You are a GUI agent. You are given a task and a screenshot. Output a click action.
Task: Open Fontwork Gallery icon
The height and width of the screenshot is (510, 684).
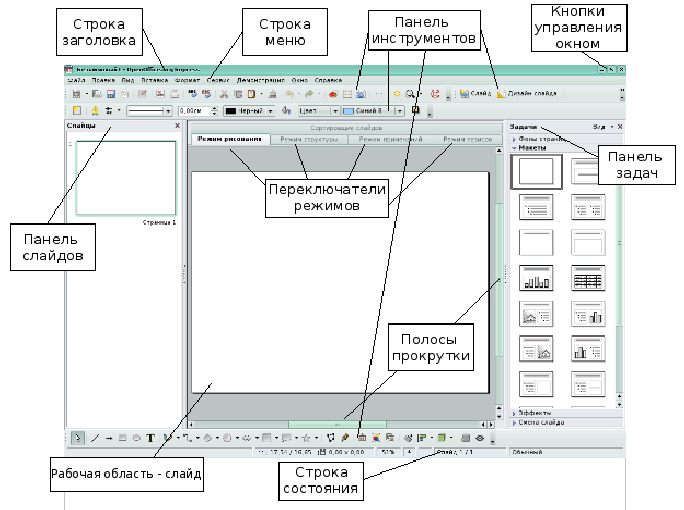pos(362,438)
